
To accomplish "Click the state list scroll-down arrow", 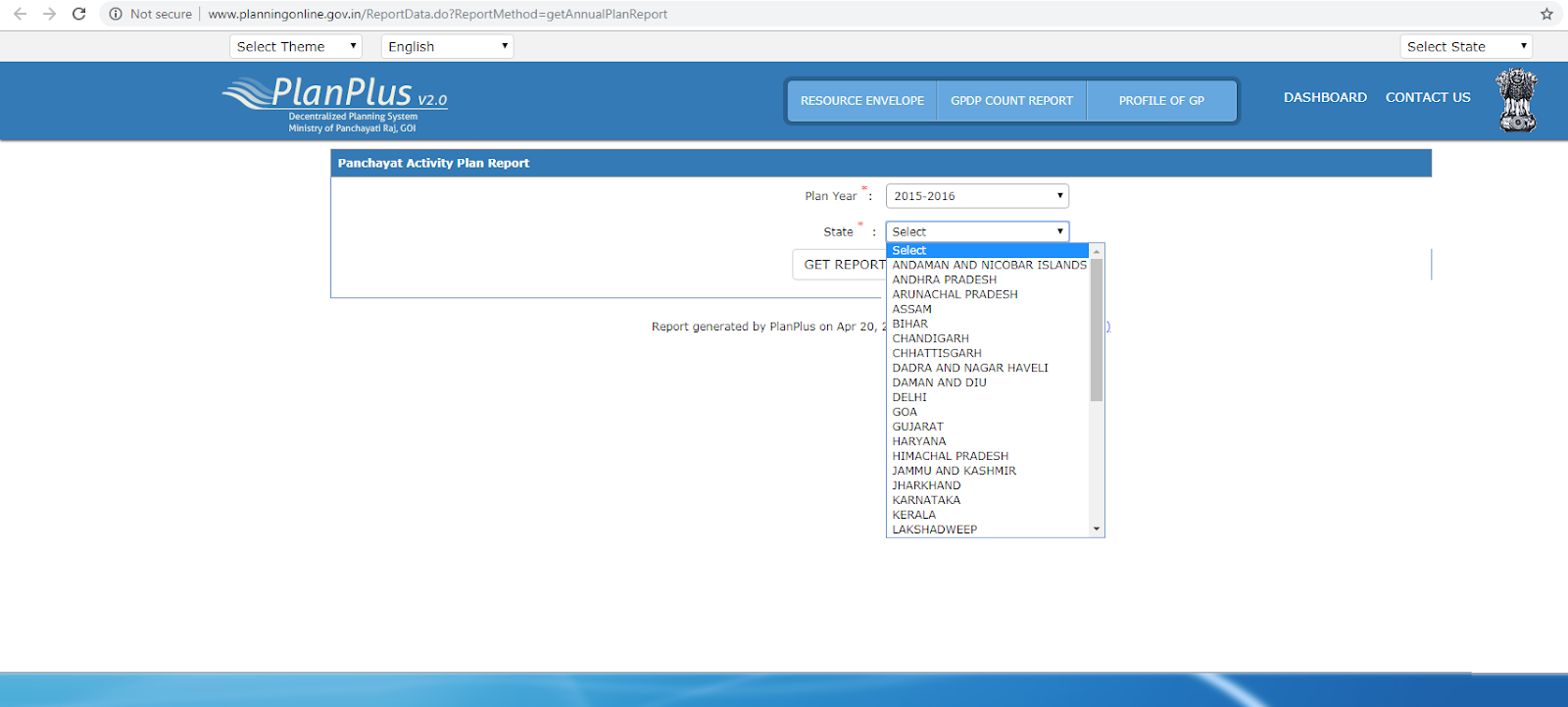I will coord(1097,530).
